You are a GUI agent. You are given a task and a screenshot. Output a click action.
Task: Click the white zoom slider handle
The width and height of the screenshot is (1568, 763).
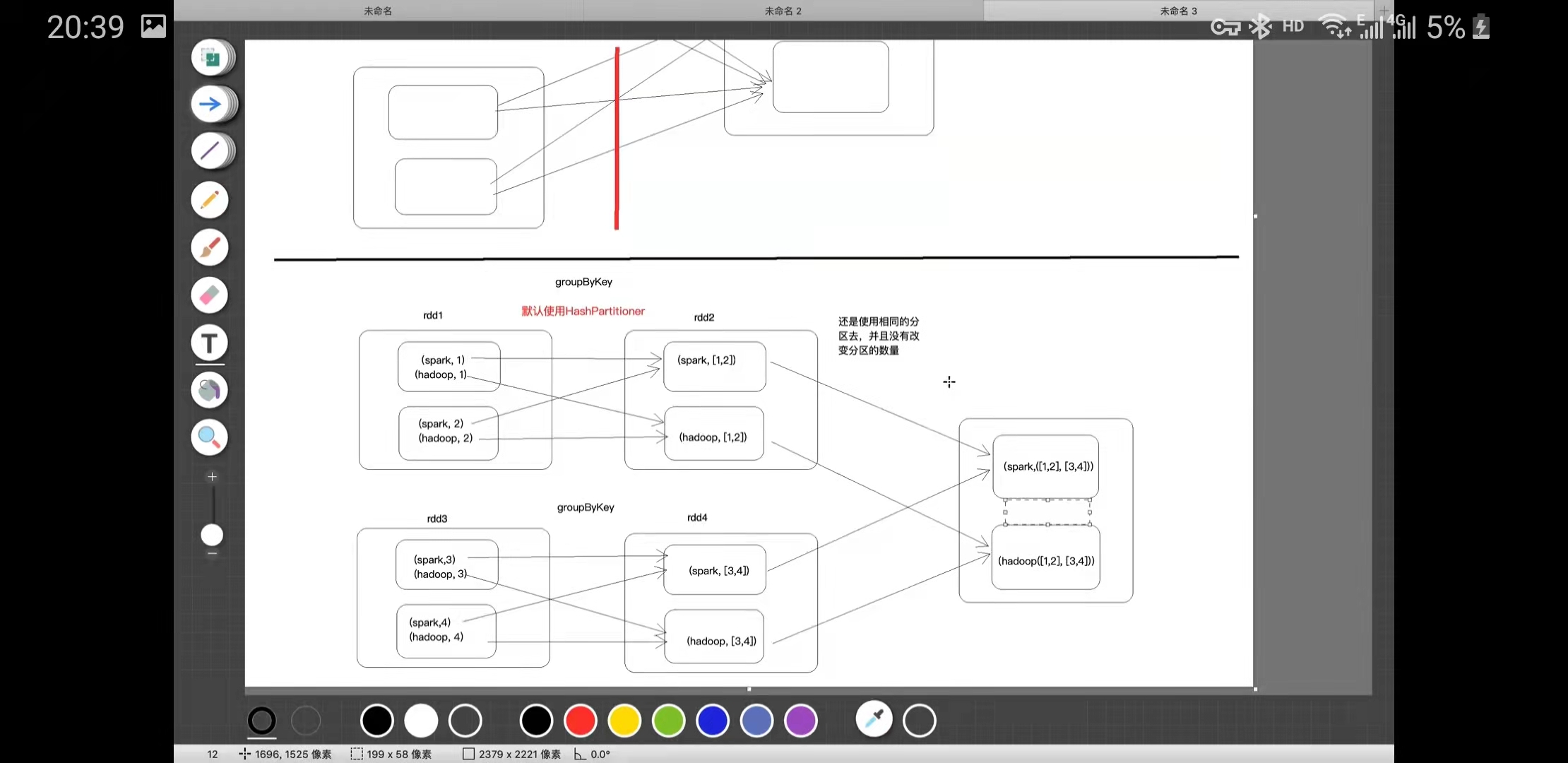212,535
